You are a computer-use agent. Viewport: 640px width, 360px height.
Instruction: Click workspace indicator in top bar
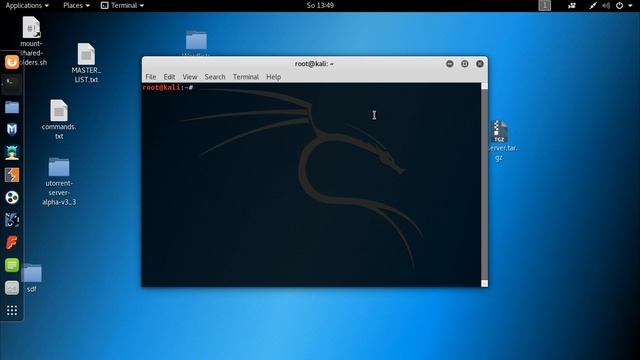pos(544,5)
